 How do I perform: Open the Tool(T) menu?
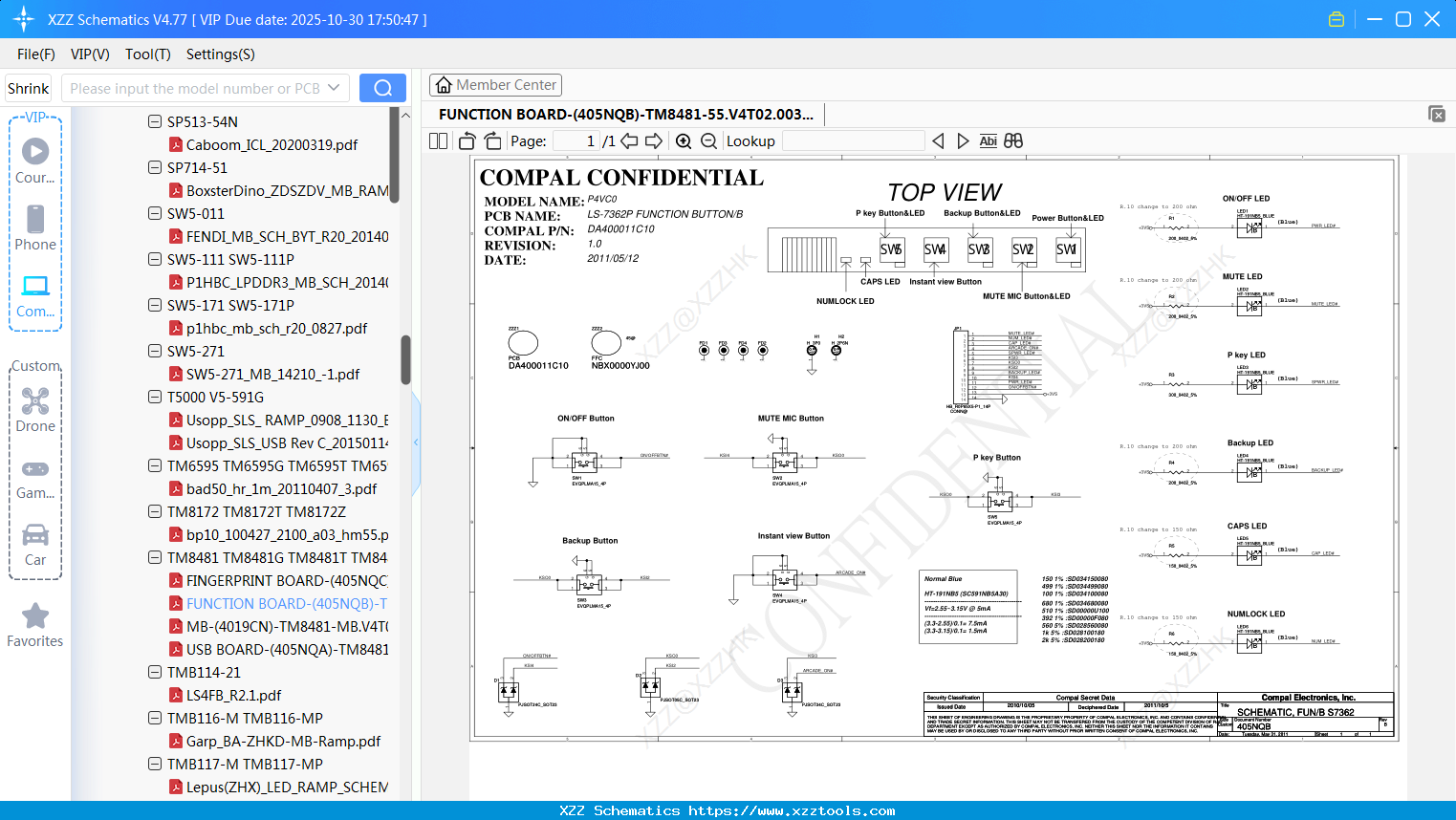pyautogui.click(x=148, y=54)
